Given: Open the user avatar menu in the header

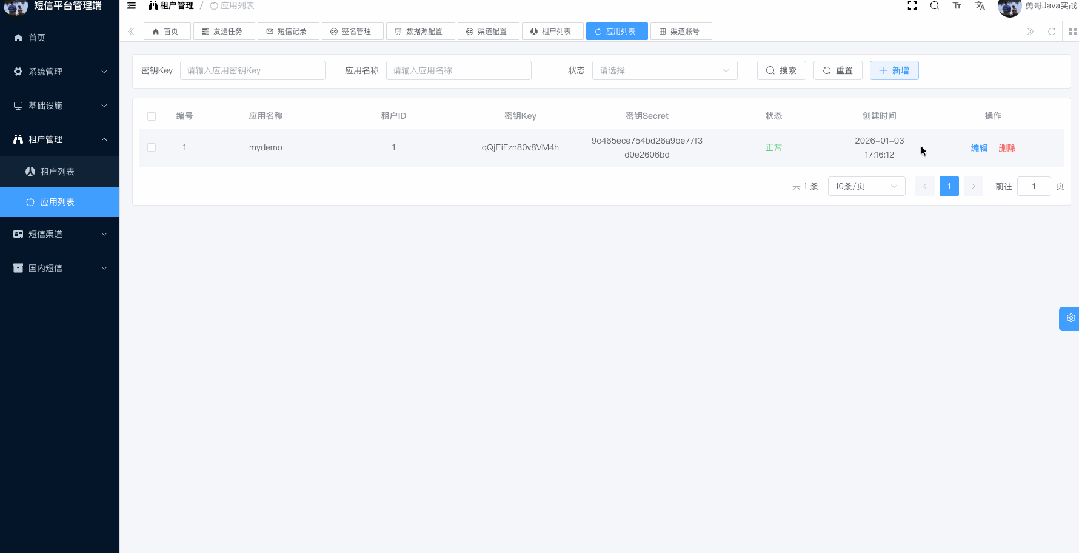Looking at the screenshot, I should 1009,7.
